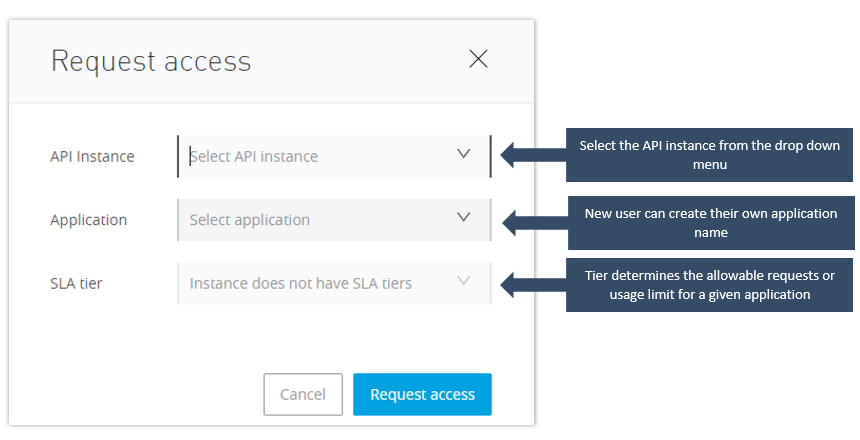Expand the API Instance dropdown chevron
Screen dimensions: 860x440
tap(463, 155)
